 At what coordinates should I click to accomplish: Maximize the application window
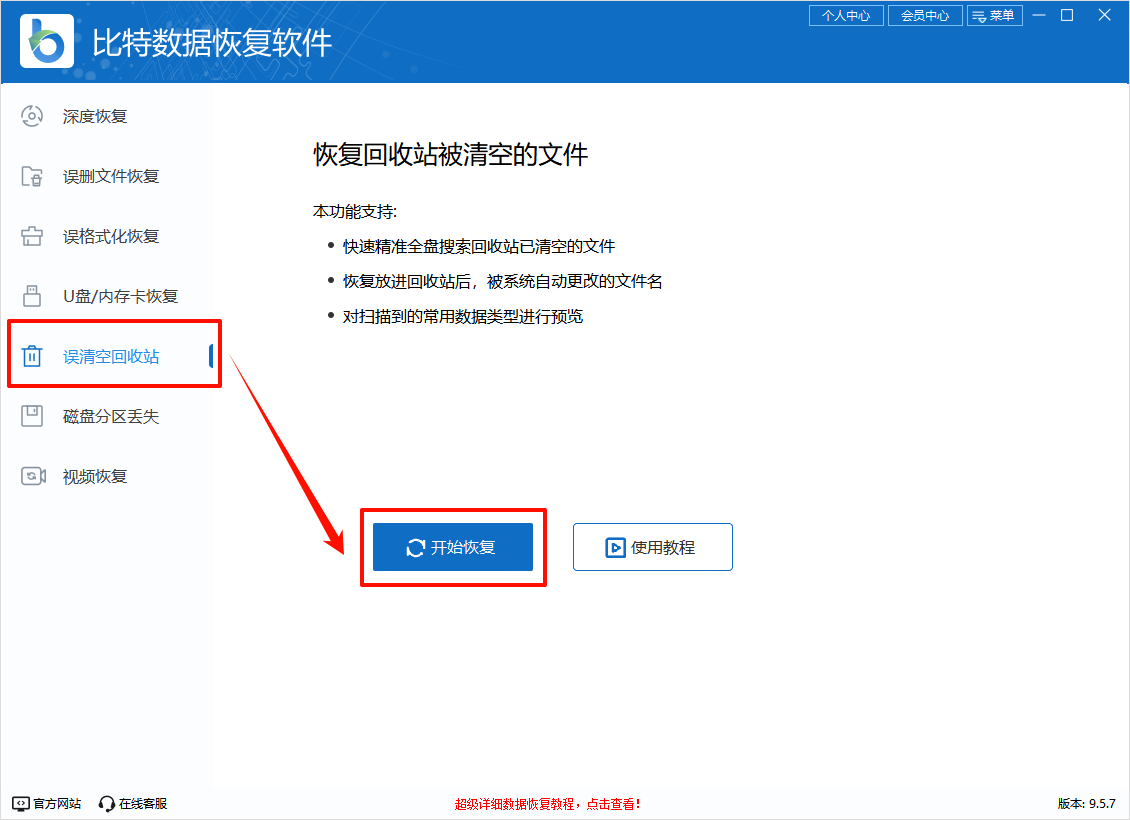tap(1067, 15)
